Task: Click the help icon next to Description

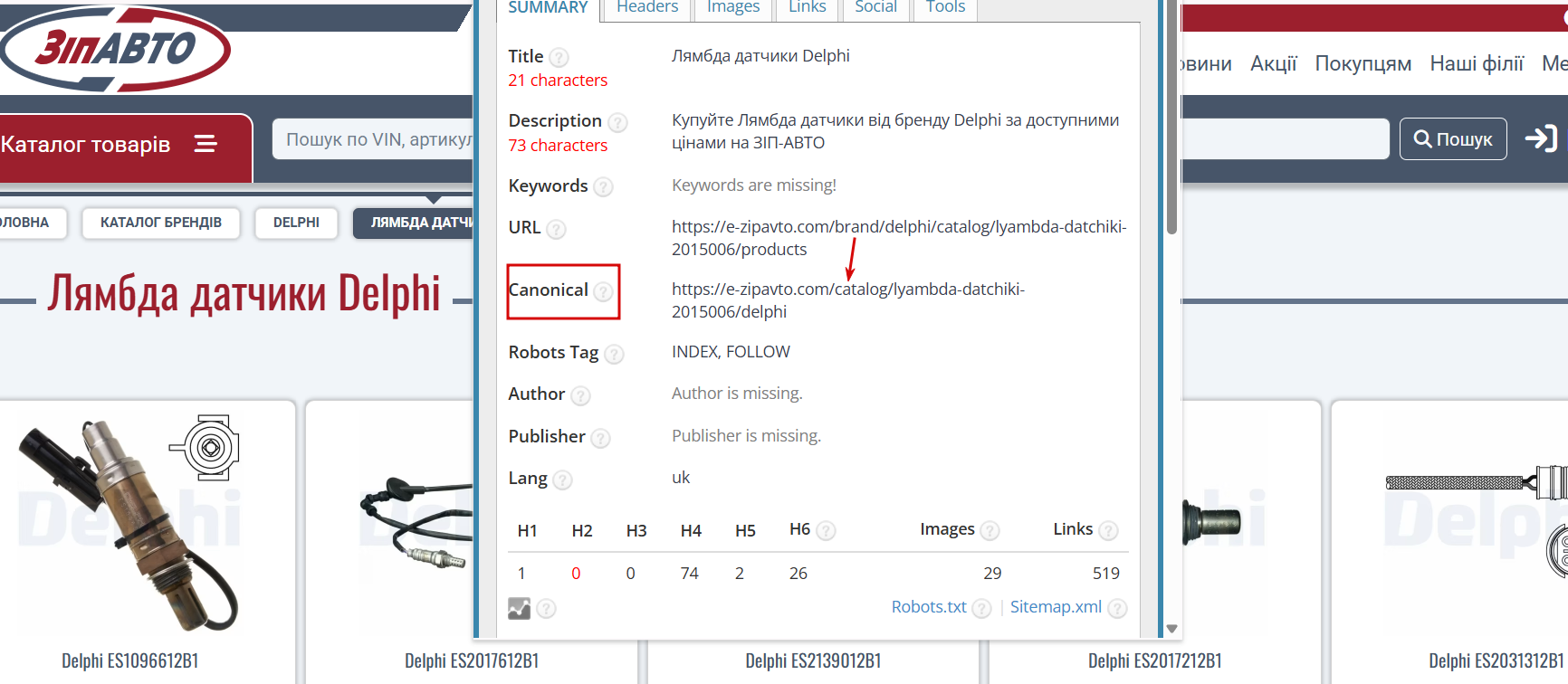Action: [617, 122]
